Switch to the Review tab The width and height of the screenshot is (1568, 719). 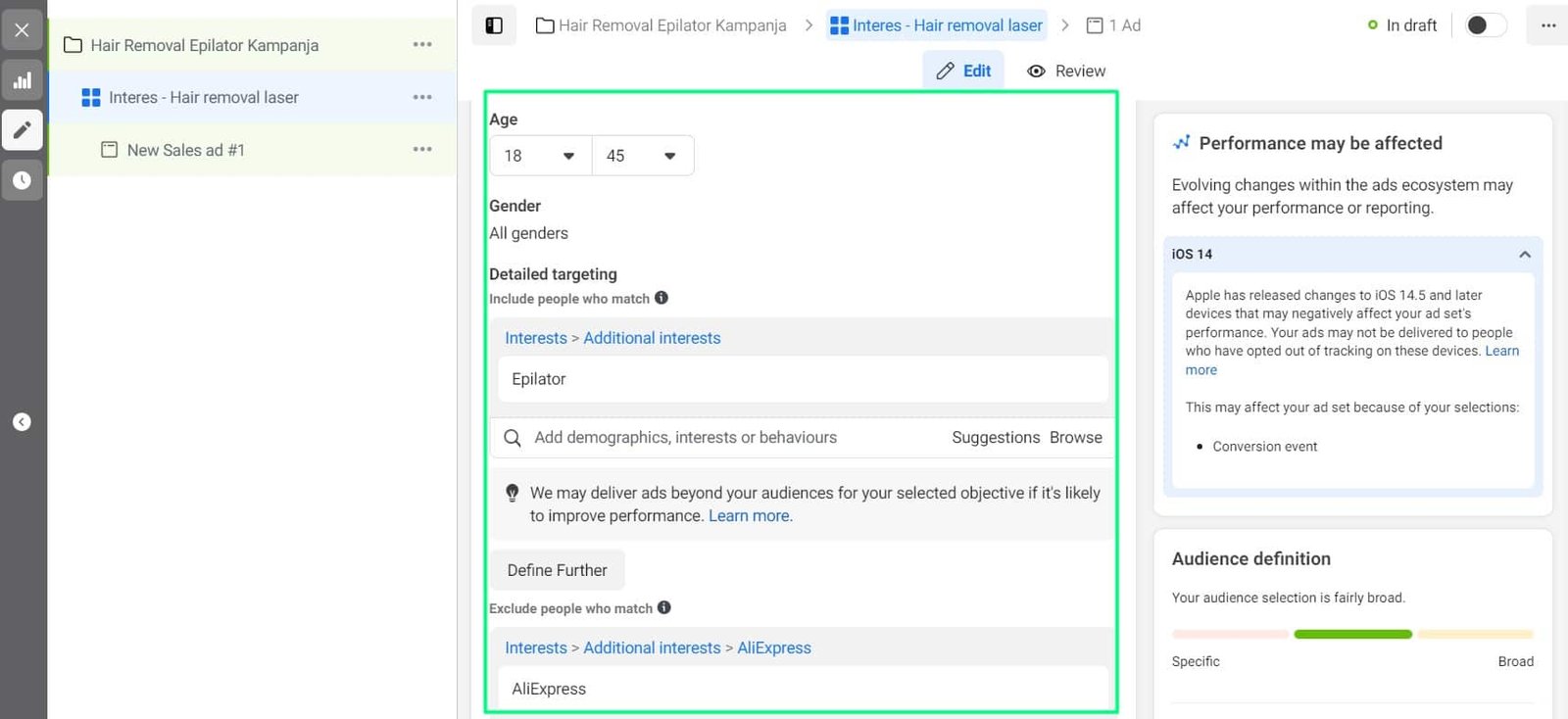tap(1066, 71)
